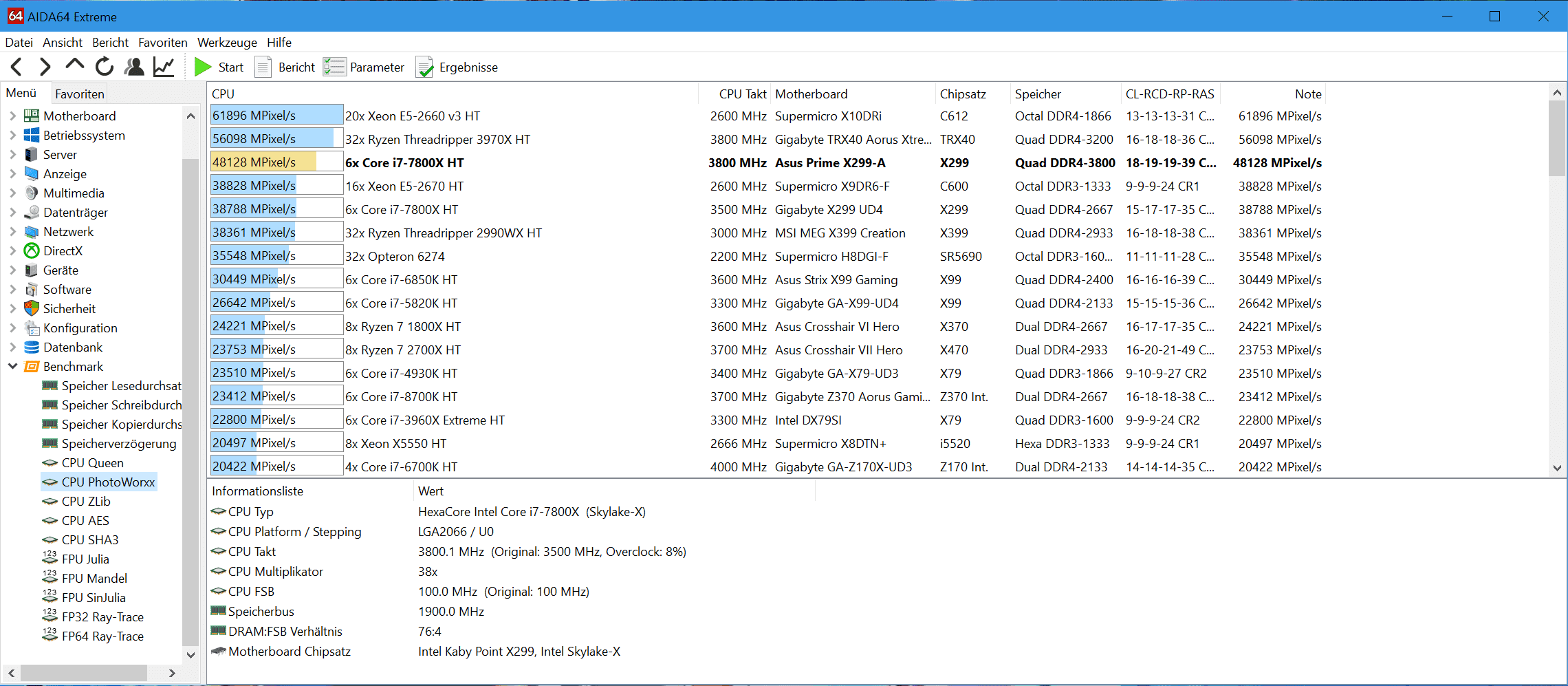
Task: Expand the Software tree node
Action: (x=12, y=289)
